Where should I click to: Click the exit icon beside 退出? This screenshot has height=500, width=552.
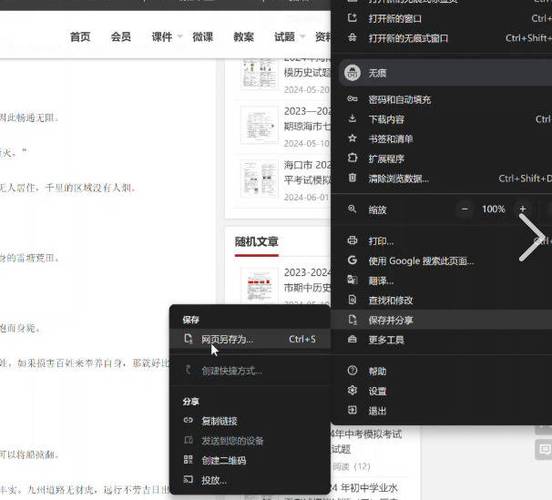[352, 410]
